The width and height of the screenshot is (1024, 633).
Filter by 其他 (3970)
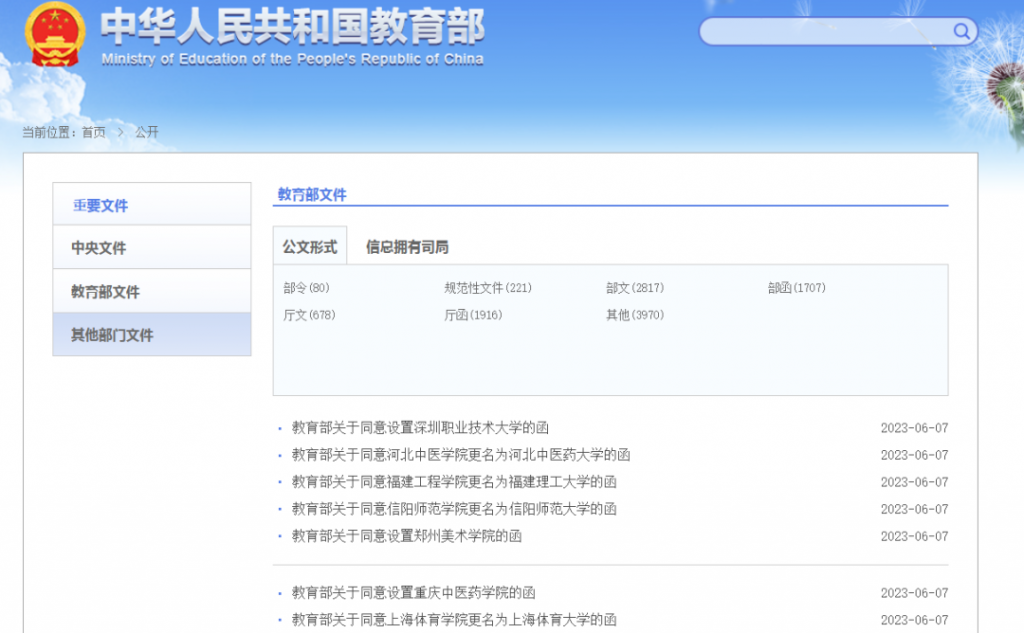[635, 315]
